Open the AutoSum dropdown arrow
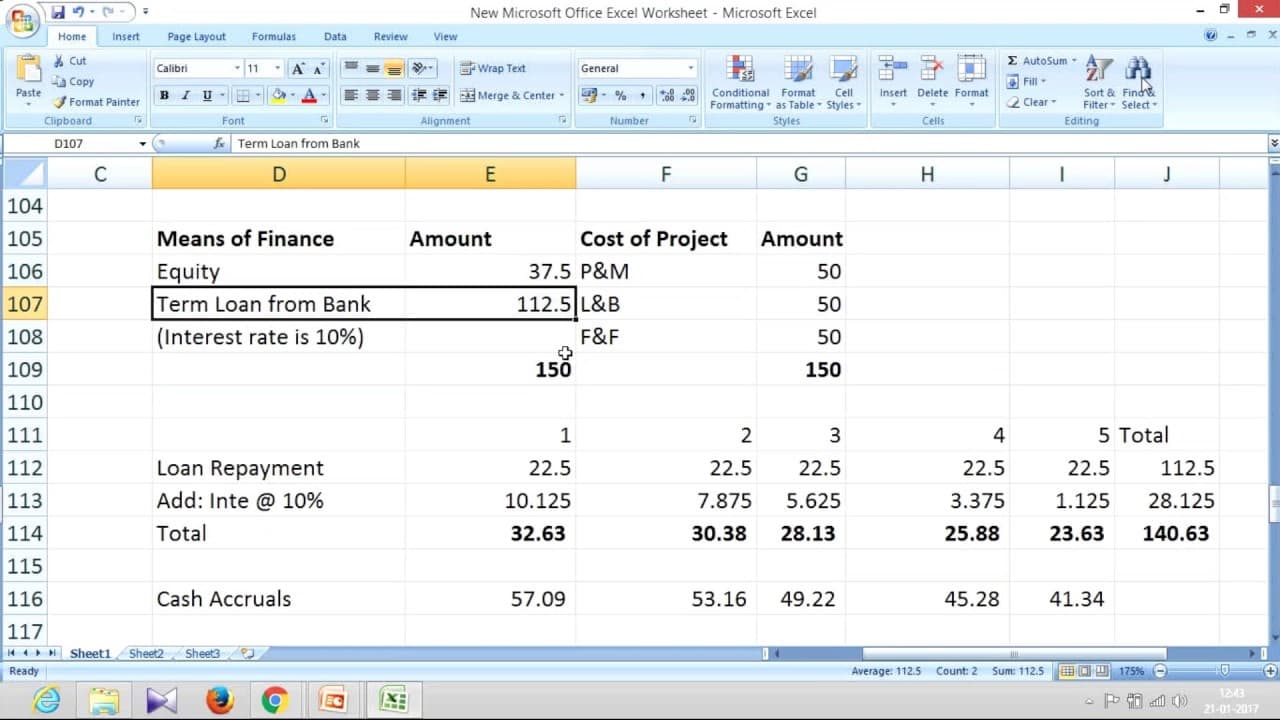Viewport: 1280px width, 720px height. coord(1074,61)
